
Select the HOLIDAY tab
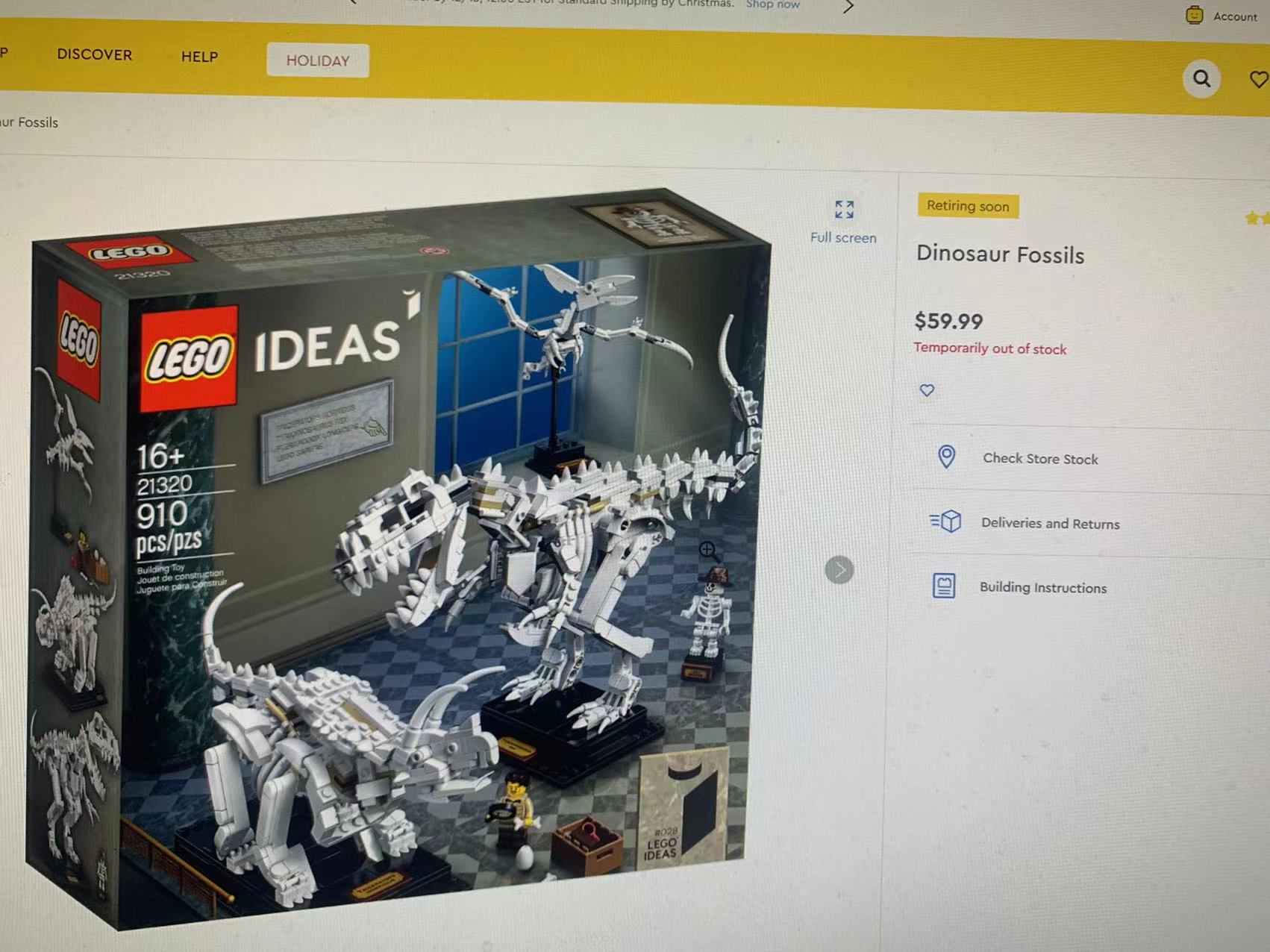click(318, 60)
